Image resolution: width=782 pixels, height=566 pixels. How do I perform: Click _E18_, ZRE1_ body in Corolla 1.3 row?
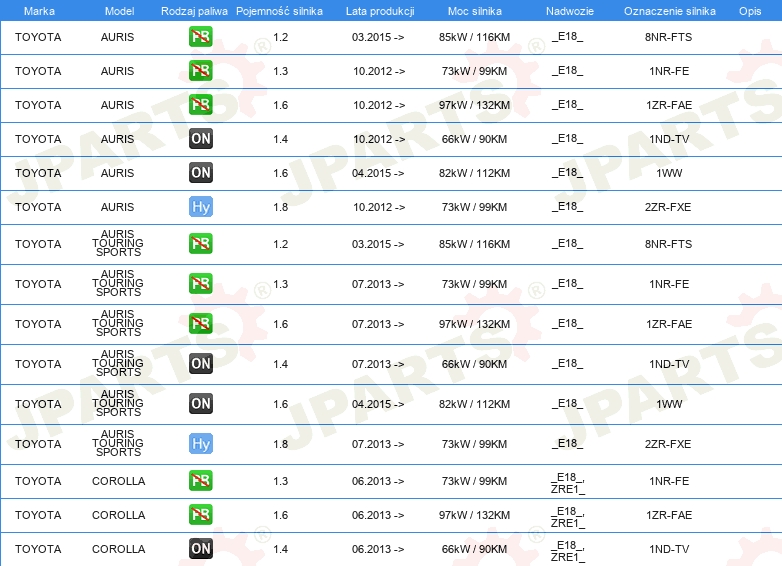(x=568, y=483)
